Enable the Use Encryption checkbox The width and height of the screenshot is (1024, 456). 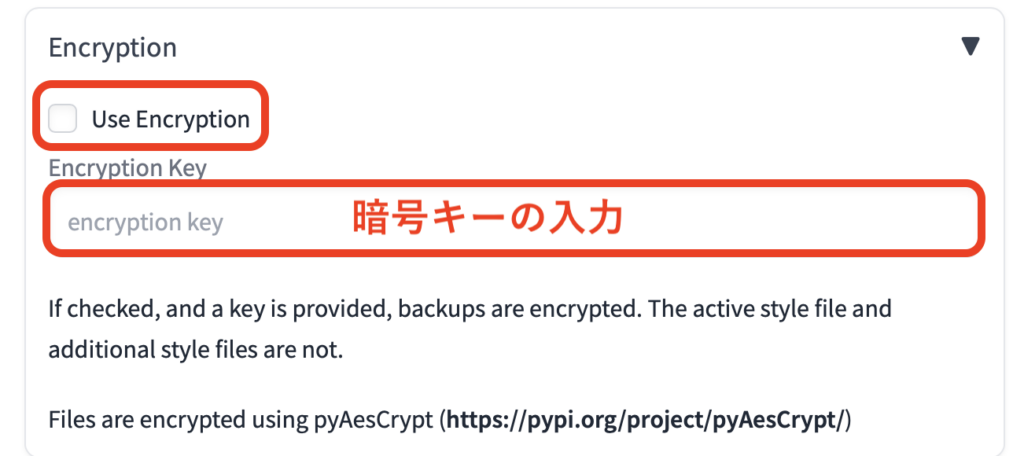pos(63,119)
